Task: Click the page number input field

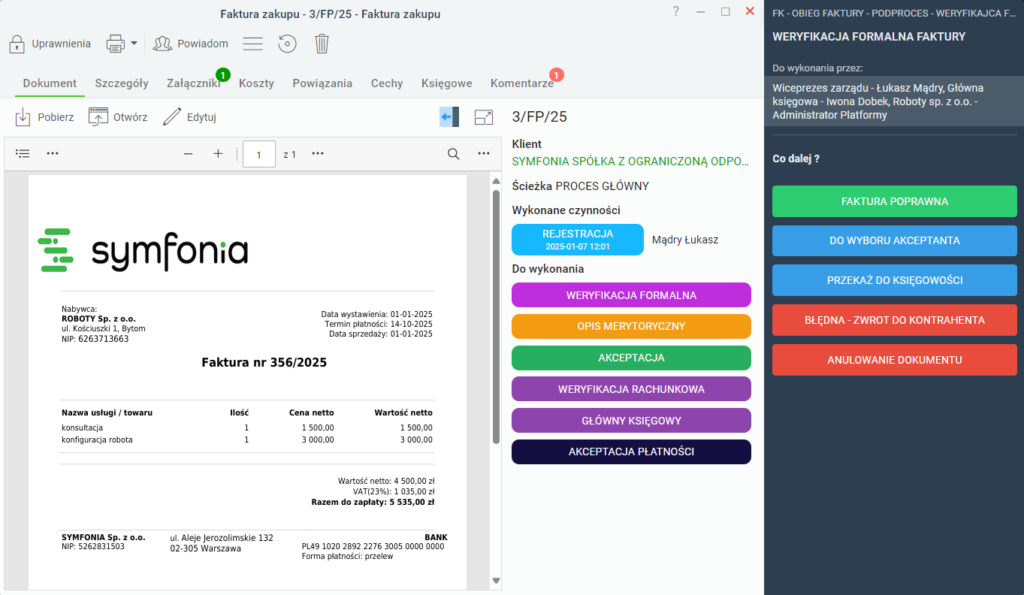Action: click(x=259, y=155)
